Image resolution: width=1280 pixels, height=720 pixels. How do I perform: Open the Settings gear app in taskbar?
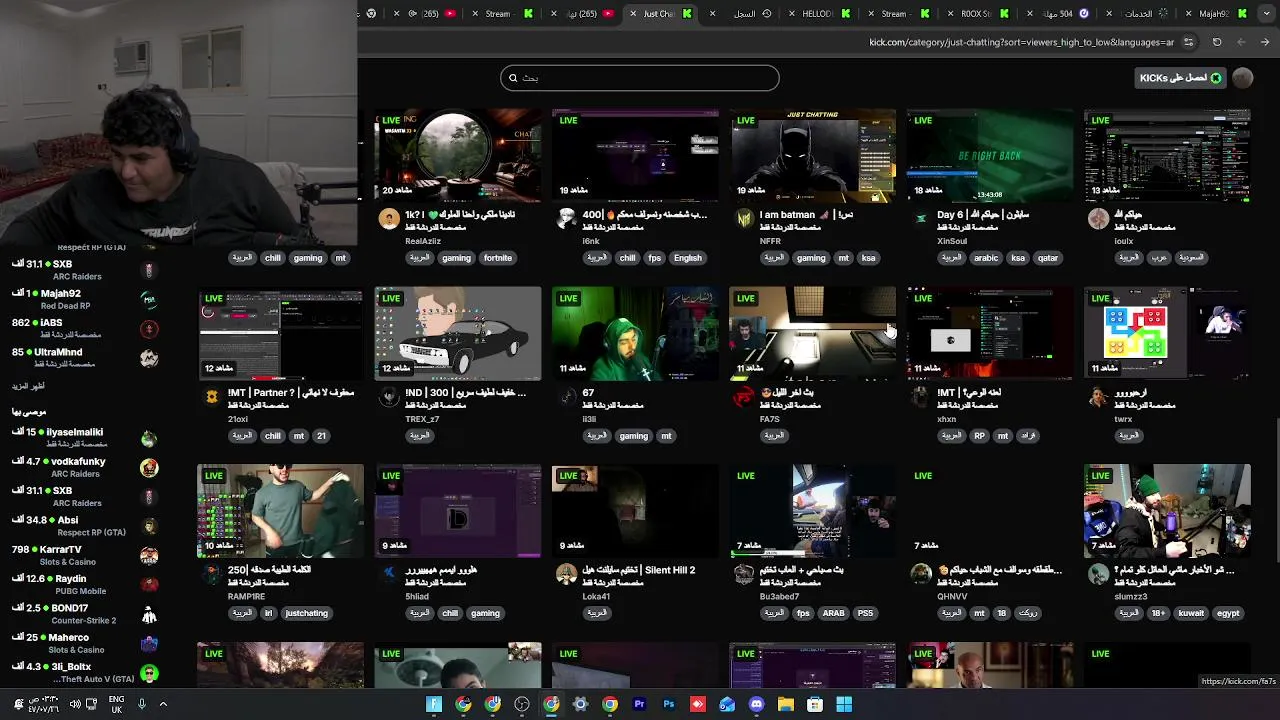click(x=580, y=704)
